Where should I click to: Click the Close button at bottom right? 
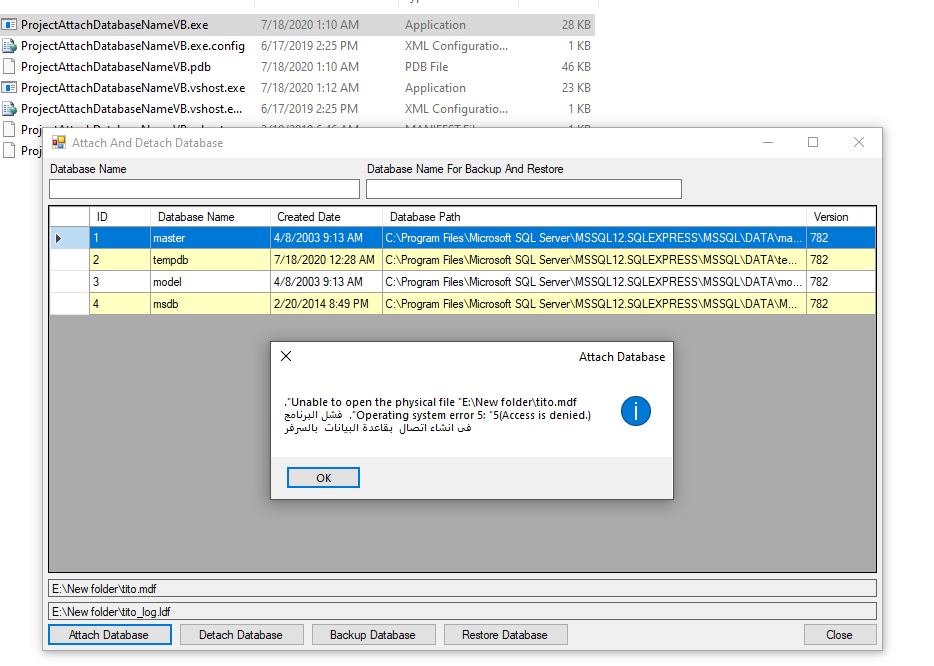pyautogui.click(x=839, y=635)
